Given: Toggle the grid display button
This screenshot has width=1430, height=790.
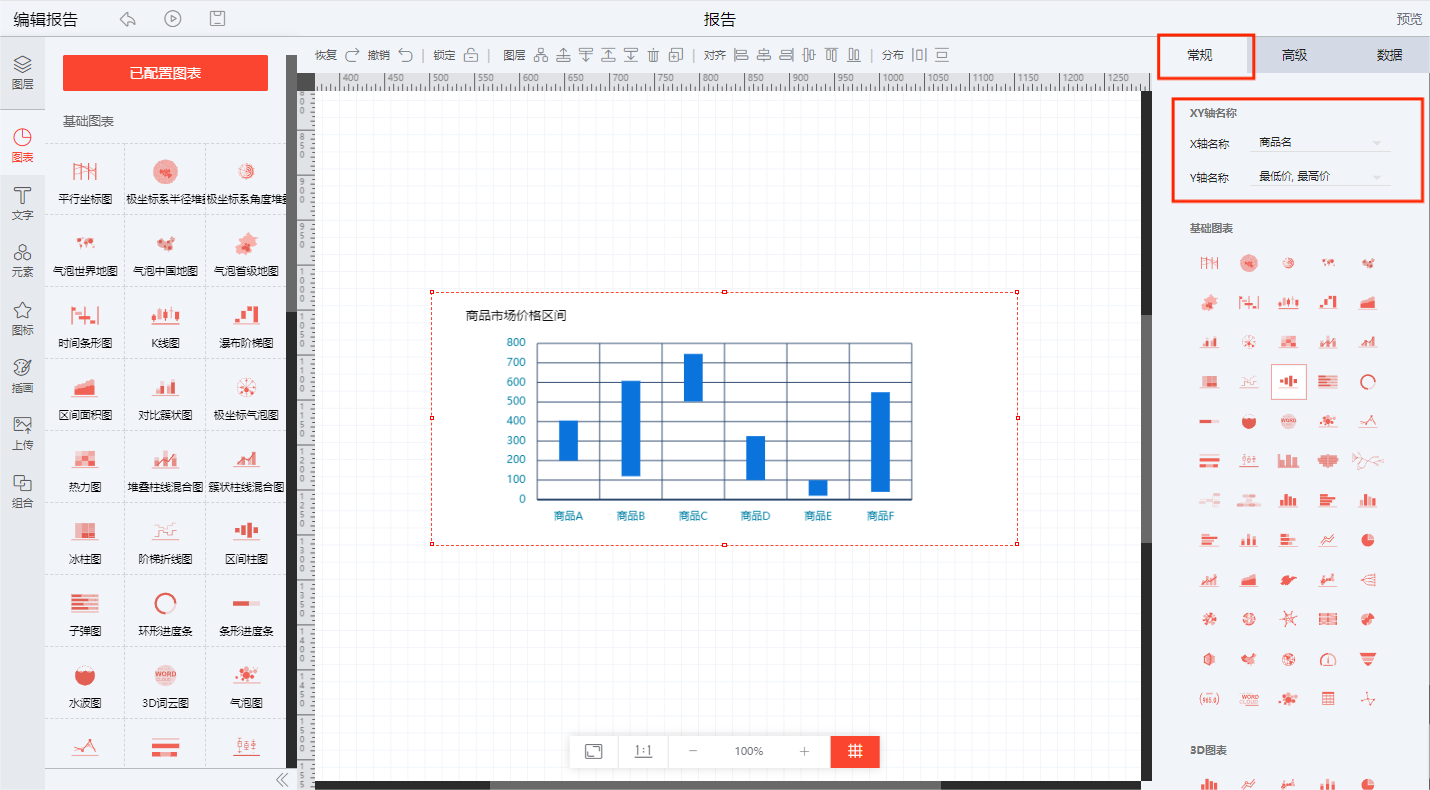Looking at the screenshot, I should tap(855, 751).
